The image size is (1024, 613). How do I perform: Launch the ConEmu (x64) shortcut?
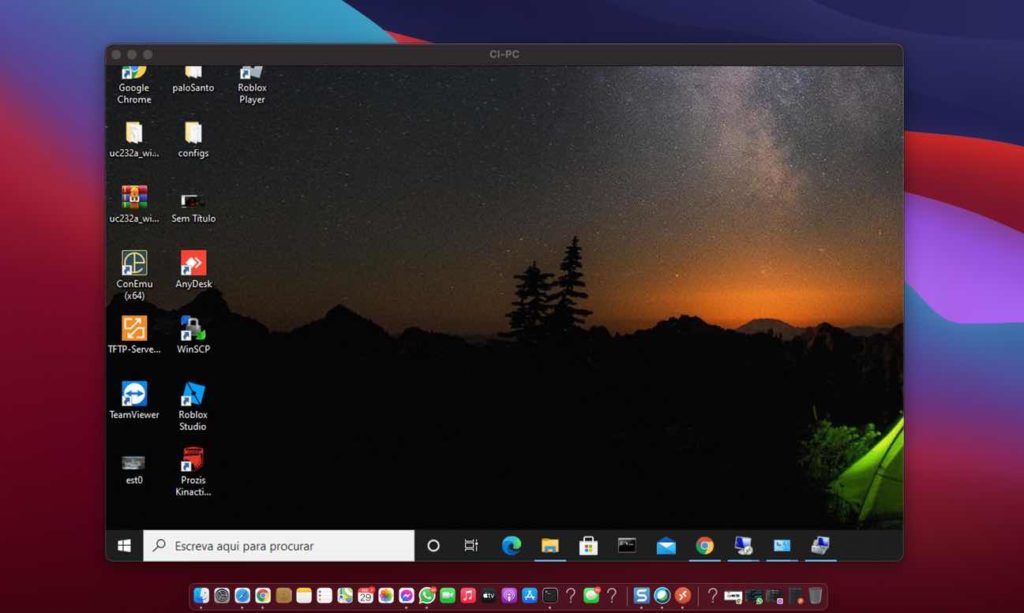[134, 275]
